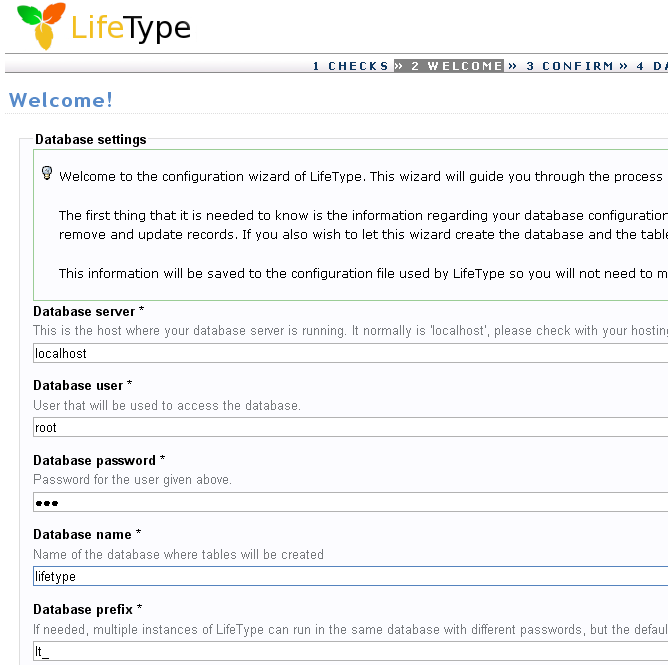The width and height of the screenshot is (668, 665).
Task: Click the Database password label
Action: tap(99, 461)
